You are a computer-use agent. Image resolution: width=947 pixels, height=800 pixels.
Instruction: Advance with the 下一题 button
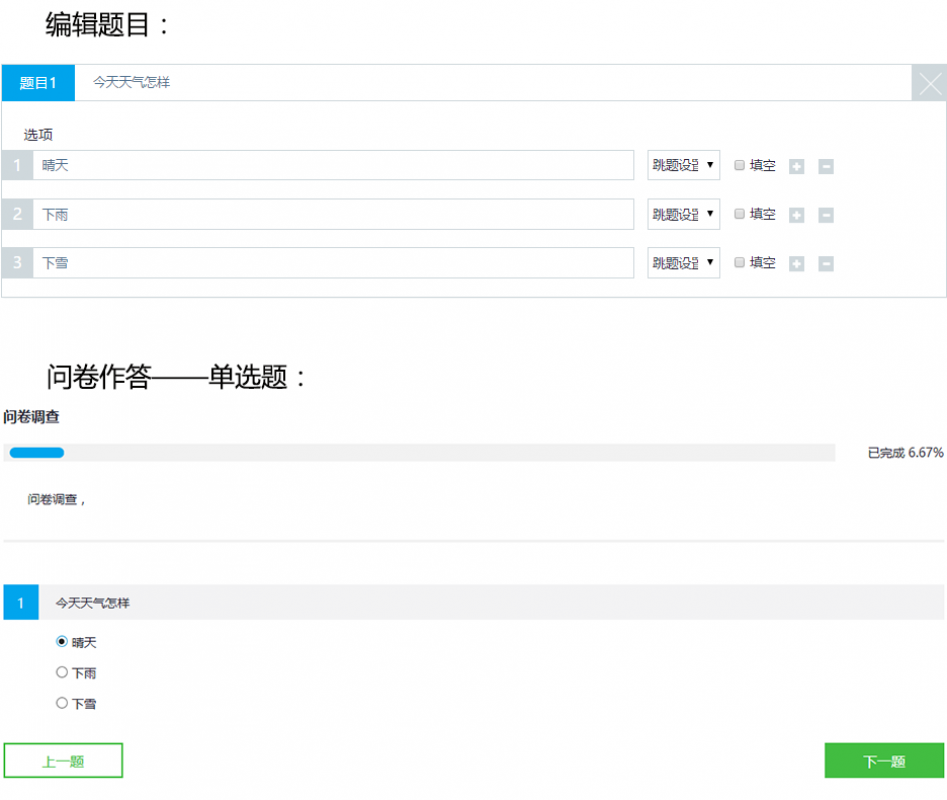(x=884, y=761)
